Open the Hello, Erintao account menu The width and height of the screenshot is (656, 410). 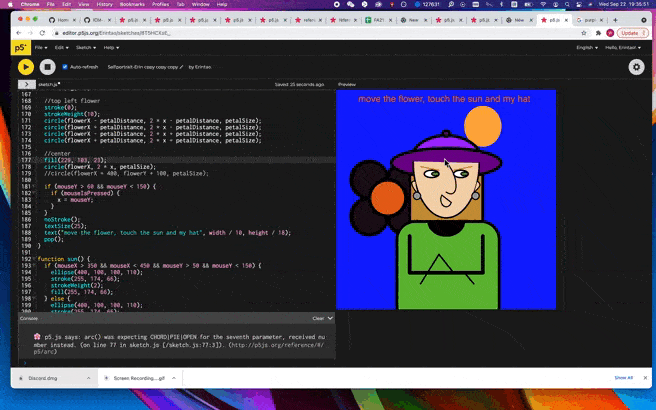pyautogui.click(x=623, y=47)
